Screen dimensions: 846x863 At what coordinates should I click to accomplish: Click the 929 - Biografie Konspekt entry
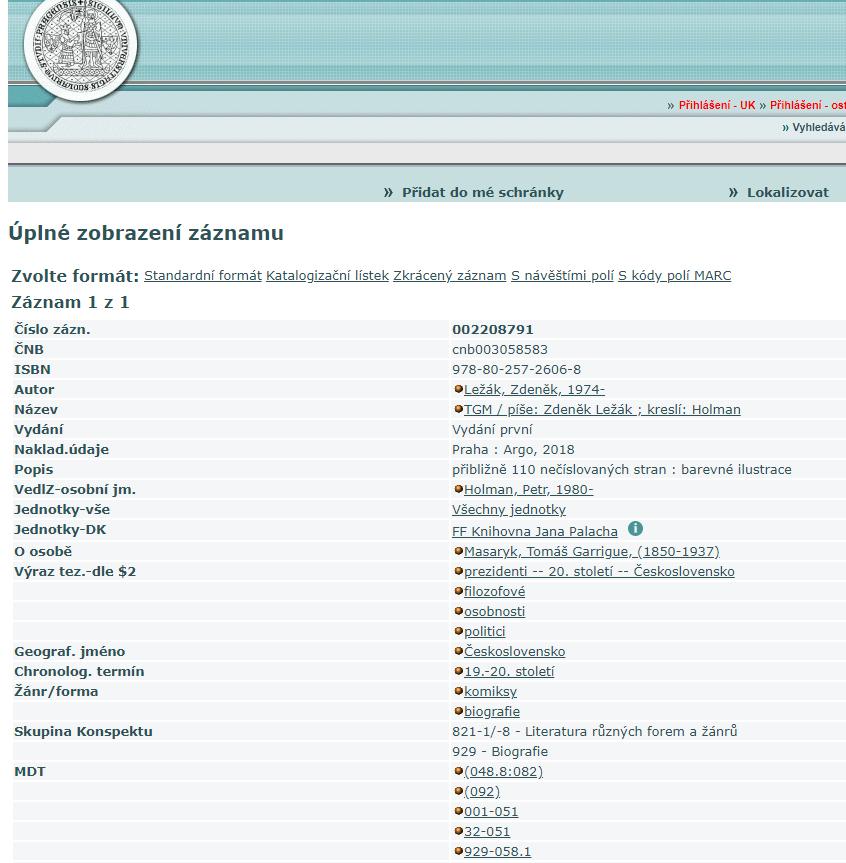tap(500, 751)
